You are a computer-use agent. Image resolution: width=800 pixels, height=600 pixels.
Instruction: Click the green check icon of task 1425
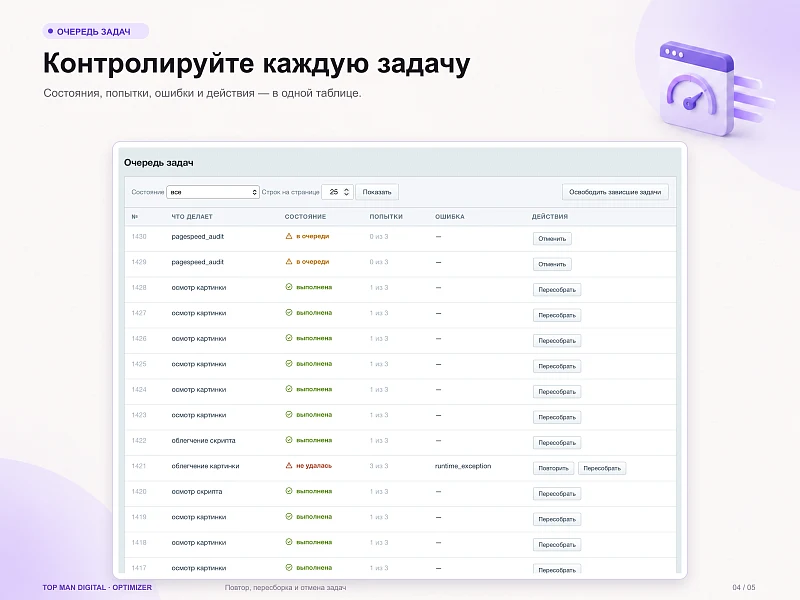click(289, 364)
